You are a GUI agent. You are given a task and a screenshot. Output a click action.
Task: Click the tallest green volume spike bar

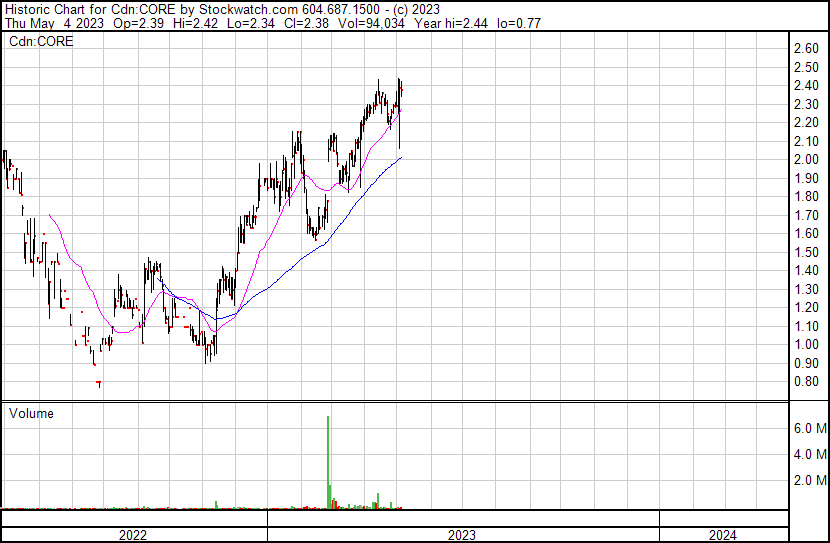tap(328, 460)
